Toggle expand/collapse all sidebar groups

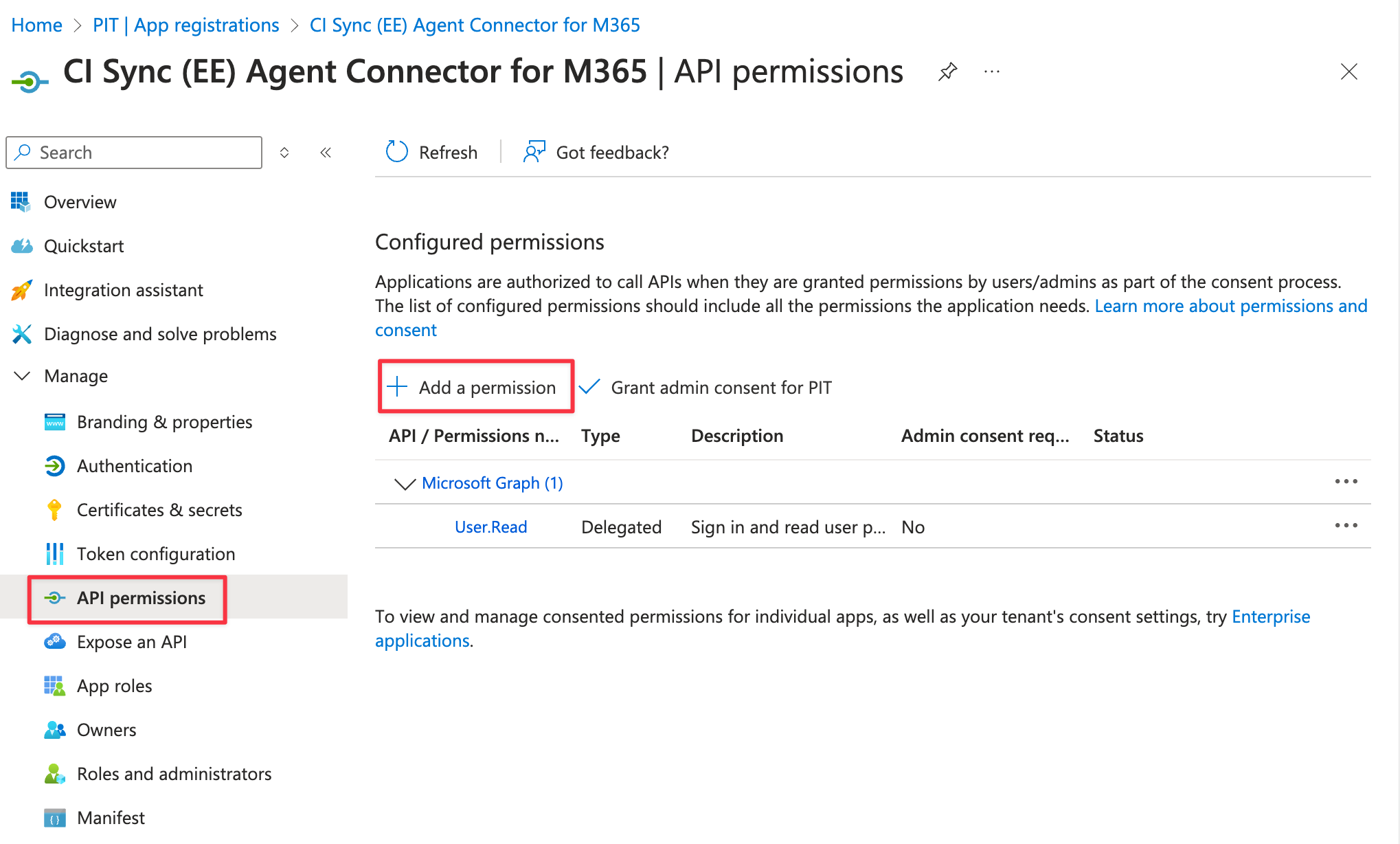coord(284,153)
